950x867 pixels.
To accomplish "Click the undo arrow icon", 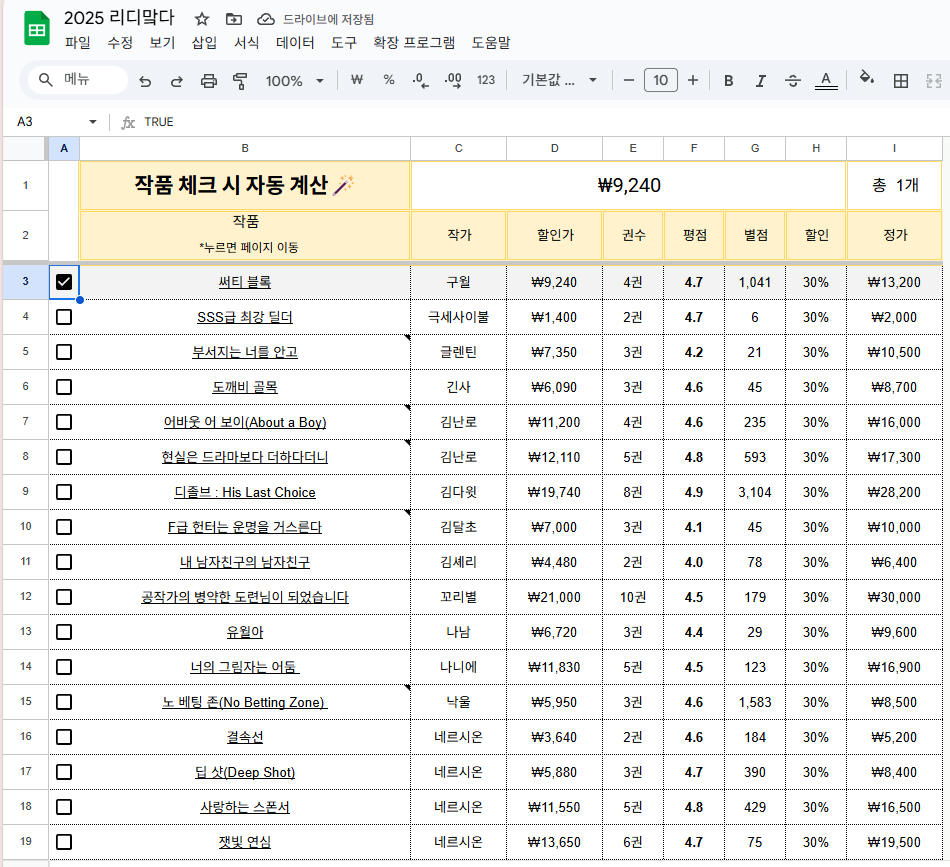I will pyautogui.click(x=145, y=81).
